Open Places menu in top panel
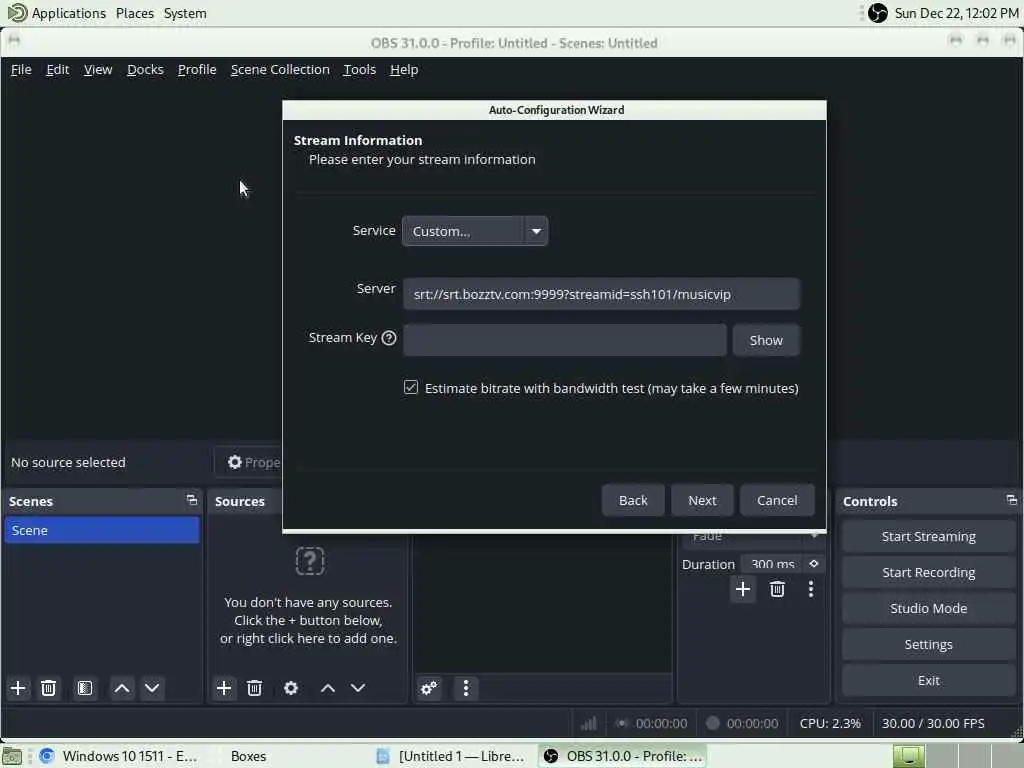1024x768 pixels. 135,13
